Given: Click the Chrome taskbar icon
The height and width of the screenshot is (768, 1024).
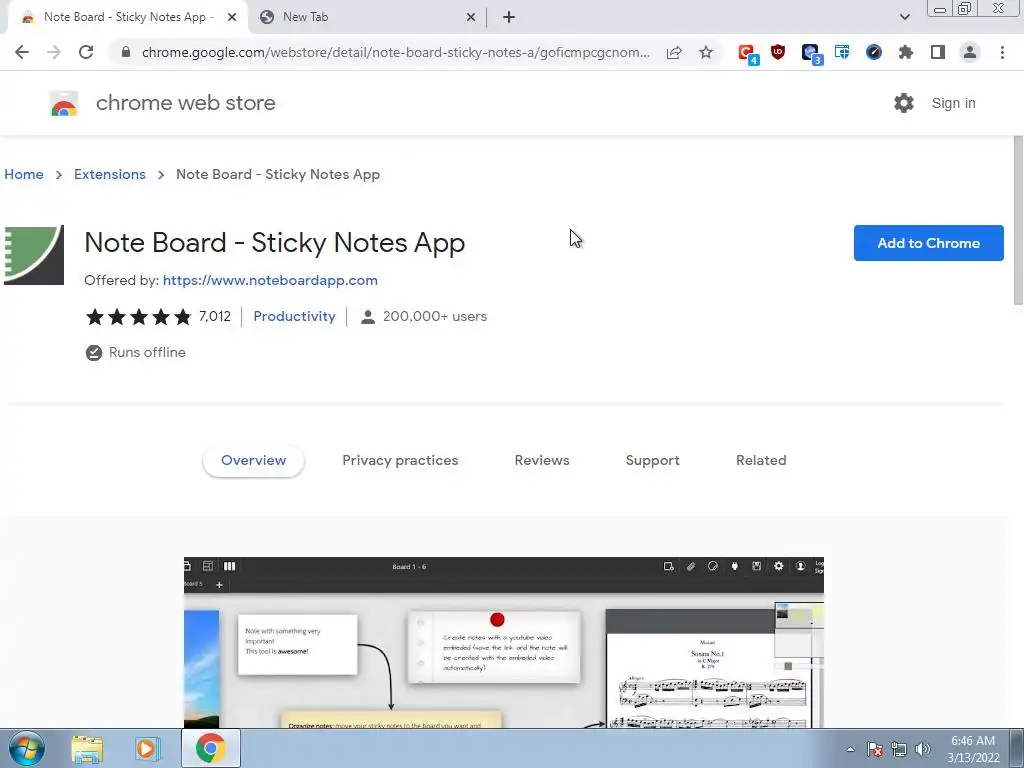Looking at the screenshot, I should coord(210,748).
